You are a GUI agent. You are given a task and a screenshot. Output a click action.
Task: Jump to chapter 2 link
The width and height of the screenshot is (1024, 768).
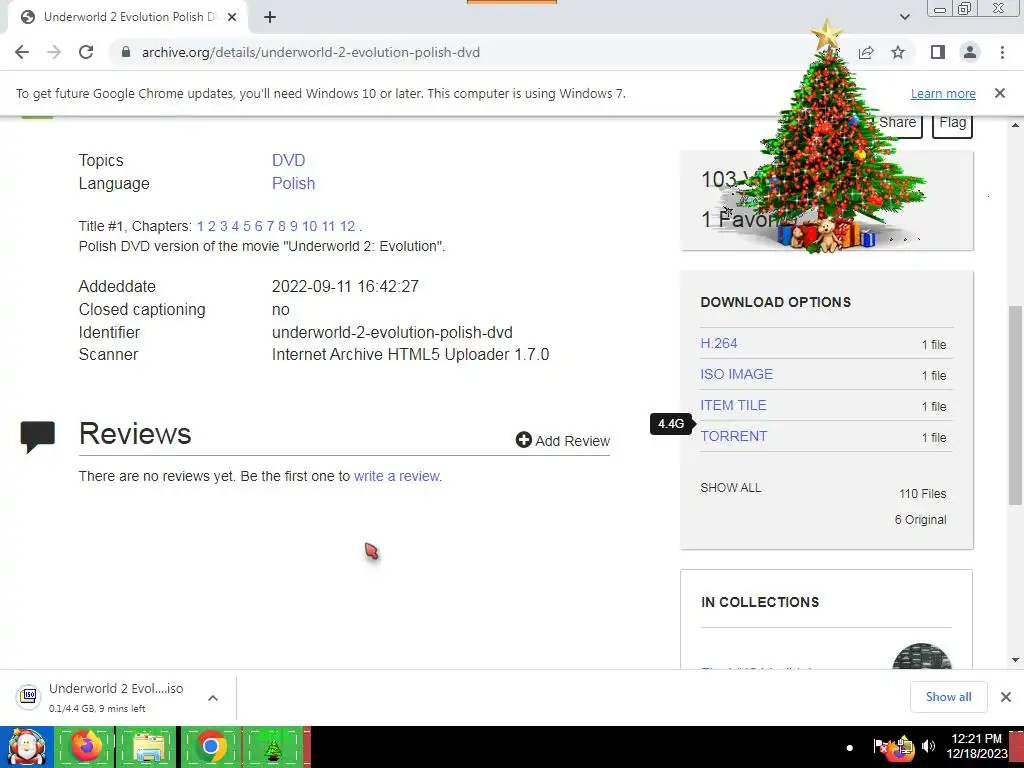coord(212,226)
